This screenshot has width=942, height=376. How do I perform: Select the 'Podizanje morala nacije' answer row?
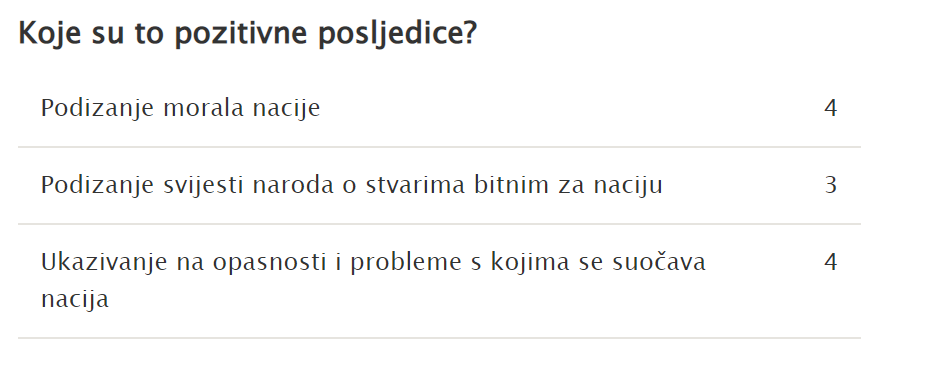[439, 108]
